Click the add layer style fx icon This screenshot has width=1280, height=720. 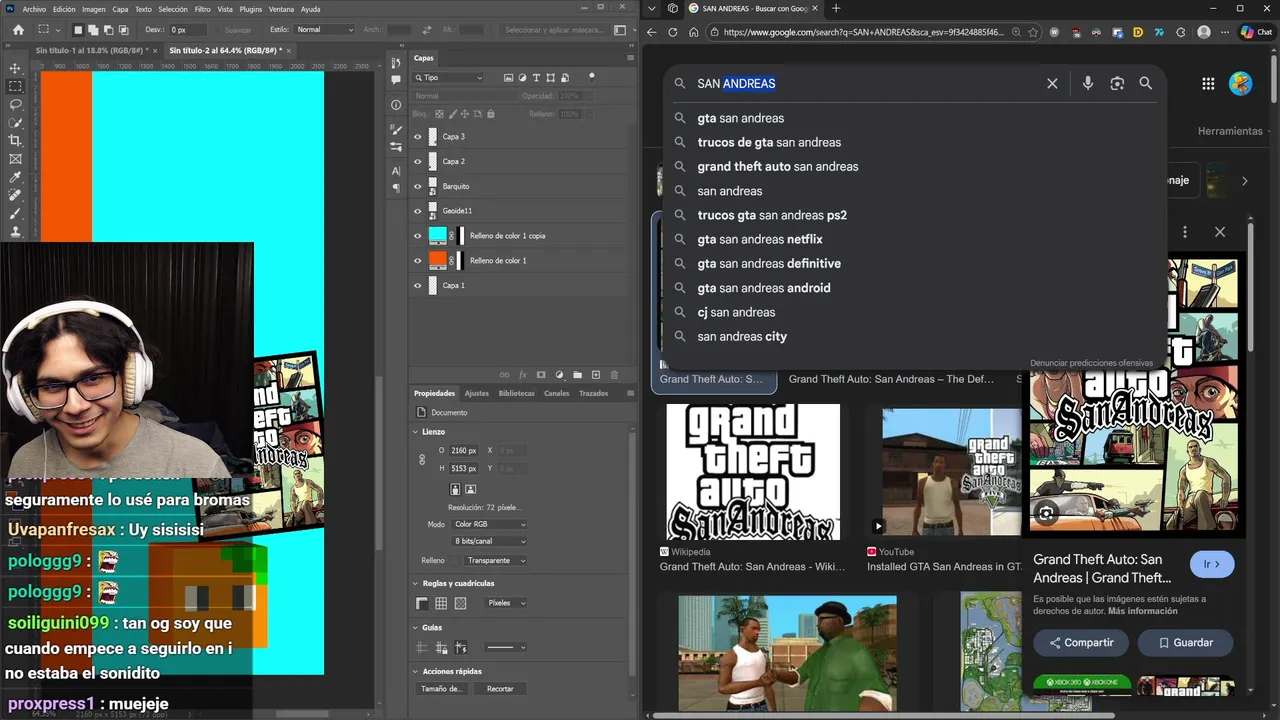[522, 375]
